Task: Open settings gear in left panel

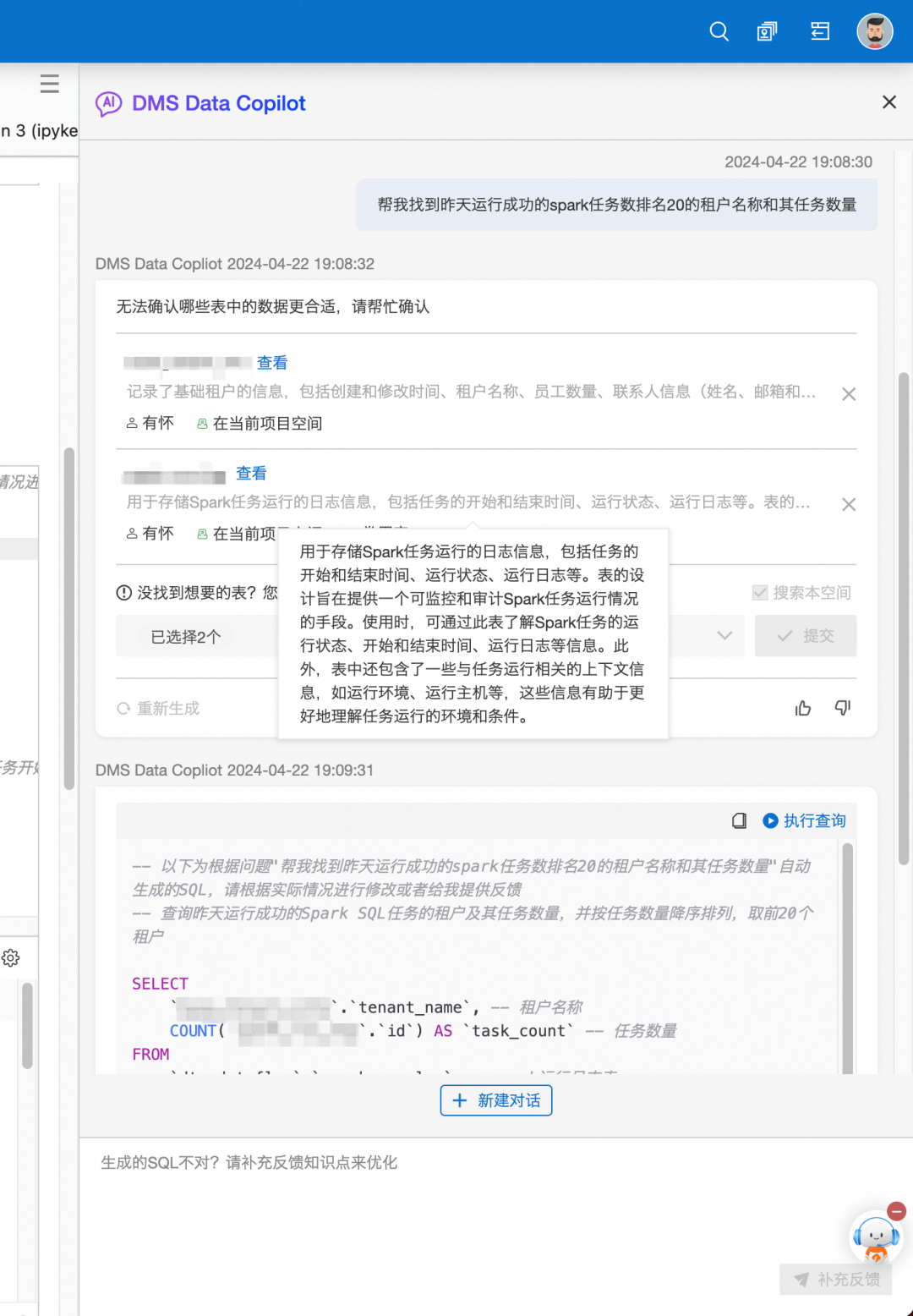Action: pyautogui.click(x=11, y=958)
